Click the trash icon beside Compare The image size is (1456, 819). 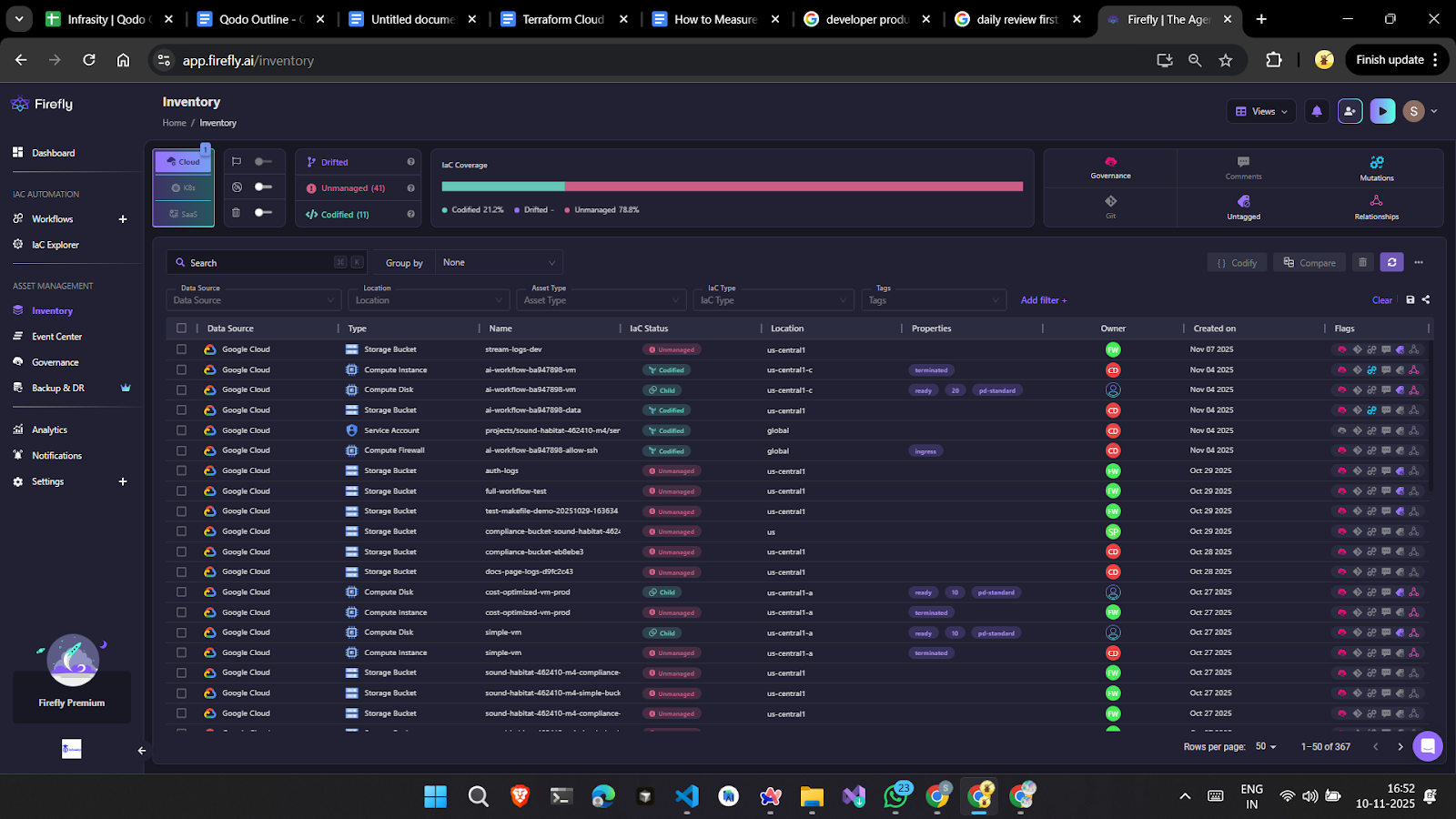(1362, 262)
